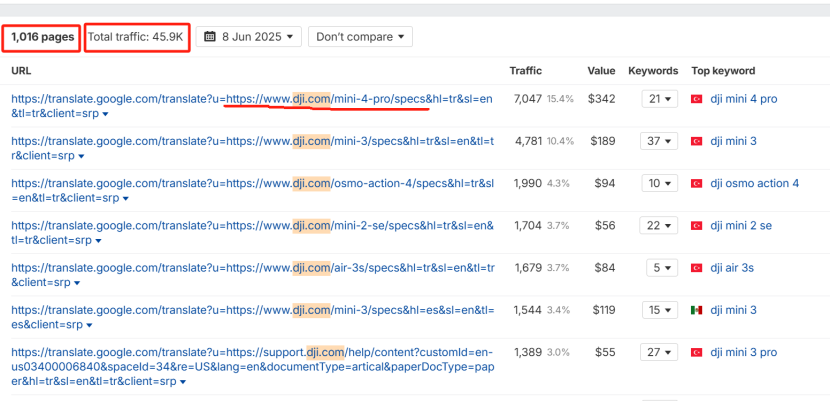The image size is (831, 402).
Task: Click the Turkey flag beside dji mini 2 se
Action: [697, 226]
